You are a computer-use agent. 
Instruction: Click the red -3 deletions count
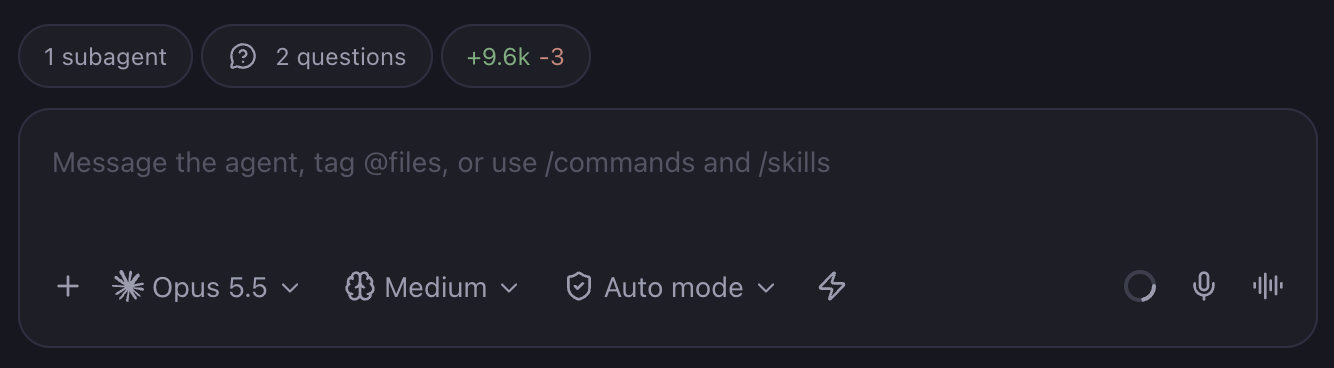click(x=552, y=57)
